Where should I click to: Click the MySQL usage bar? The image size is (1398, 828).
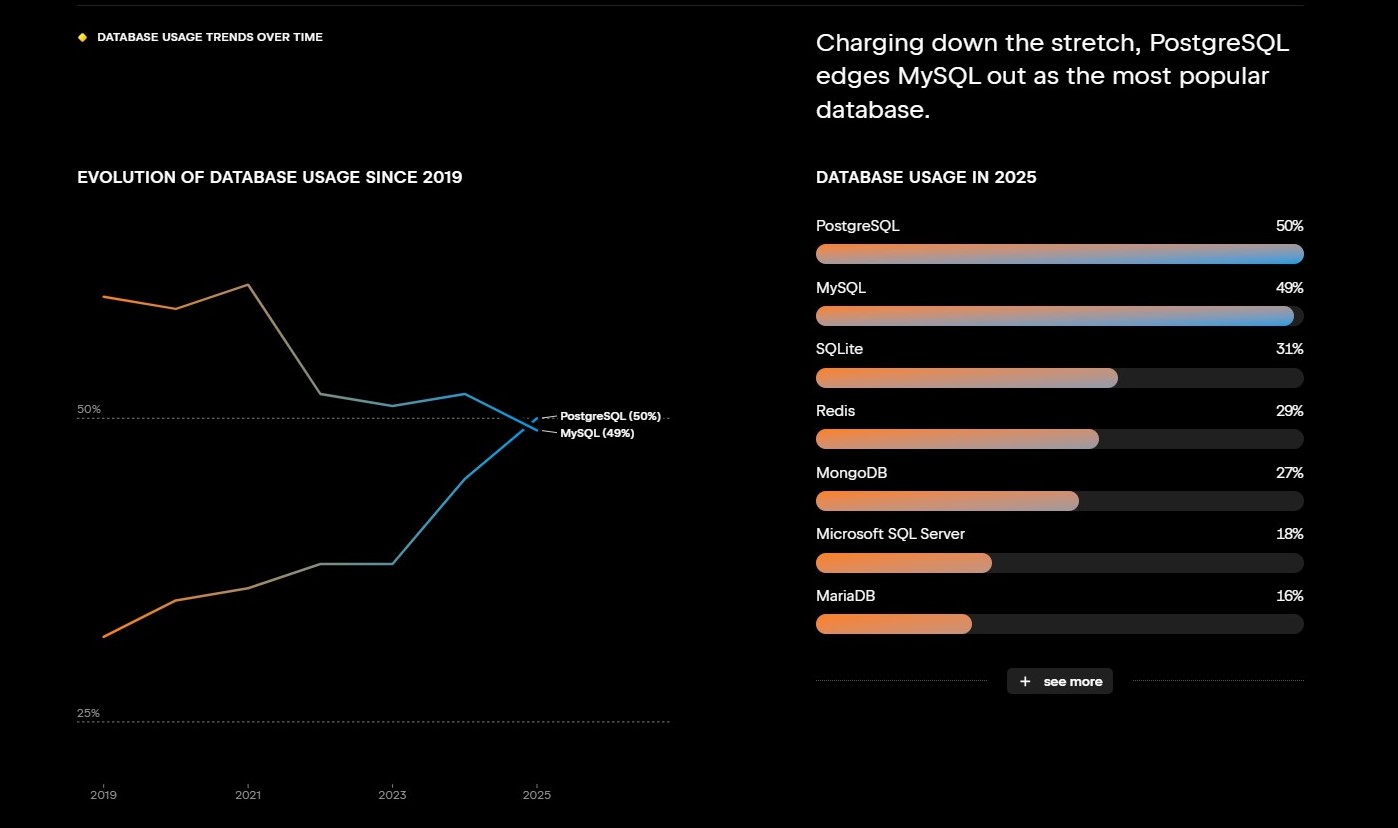point(1059,316)
